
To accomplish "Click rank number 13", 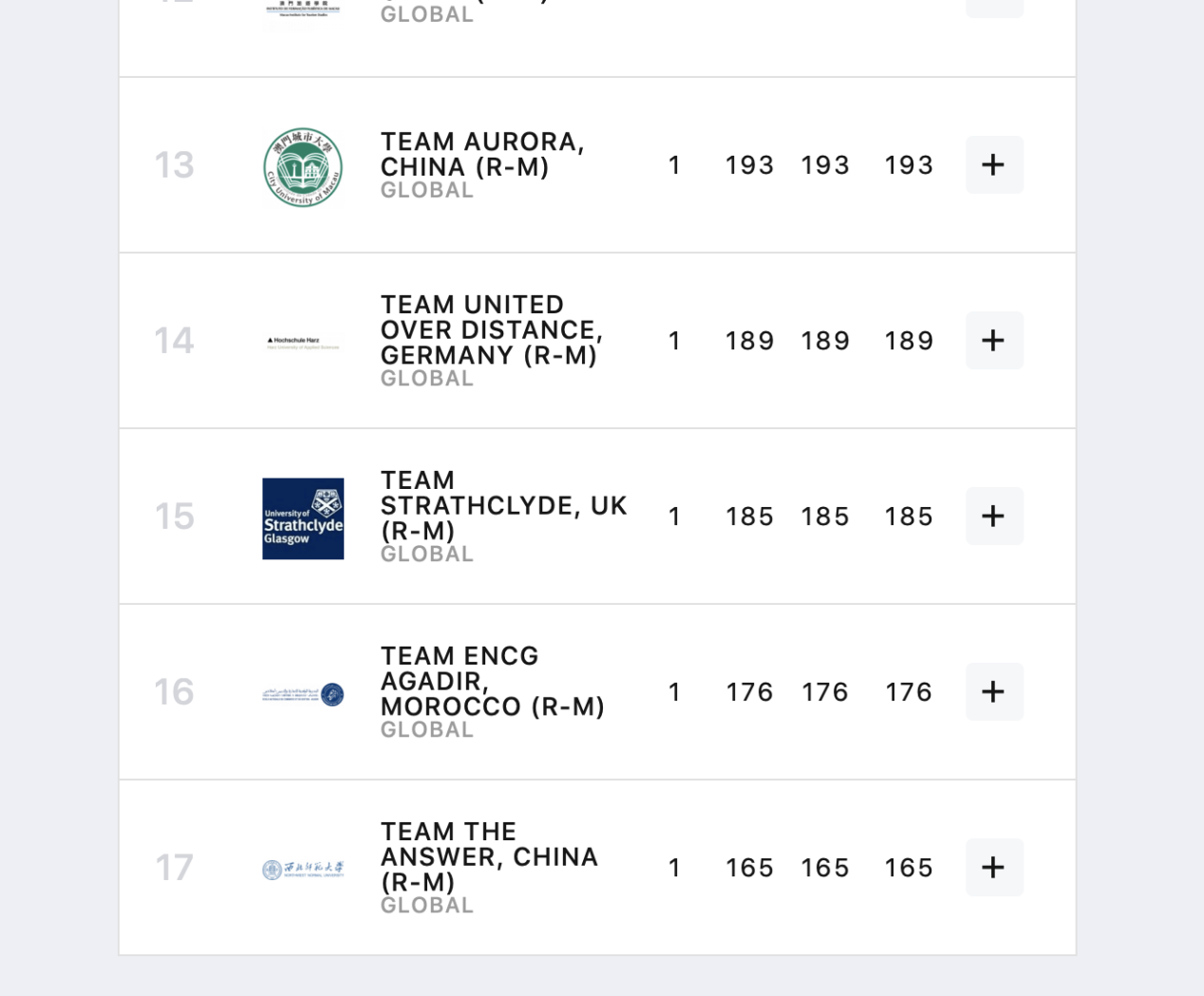I will [175, 165].
